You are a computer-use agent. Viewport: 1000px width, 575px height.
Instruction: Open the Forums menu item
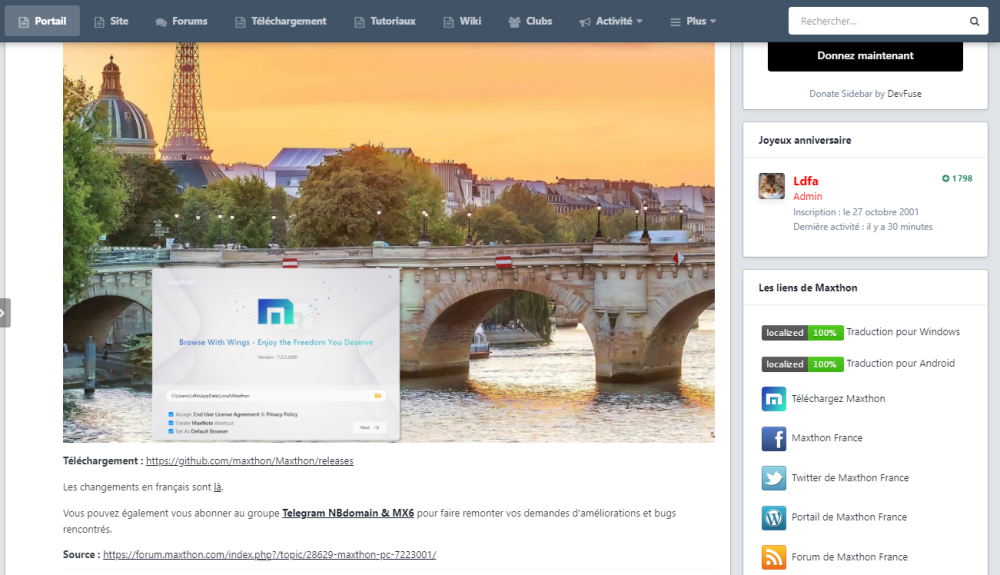coord(181,21)
